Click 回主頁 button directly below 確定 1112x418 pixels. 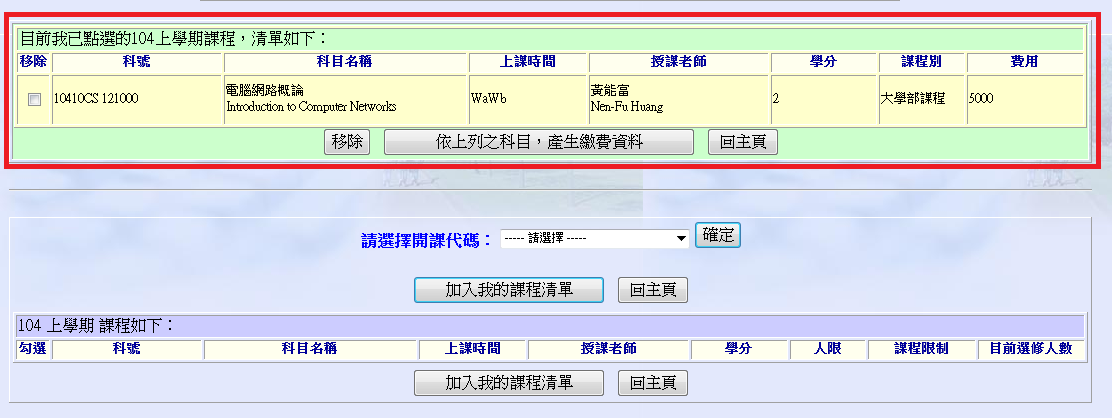pos(653,290)
